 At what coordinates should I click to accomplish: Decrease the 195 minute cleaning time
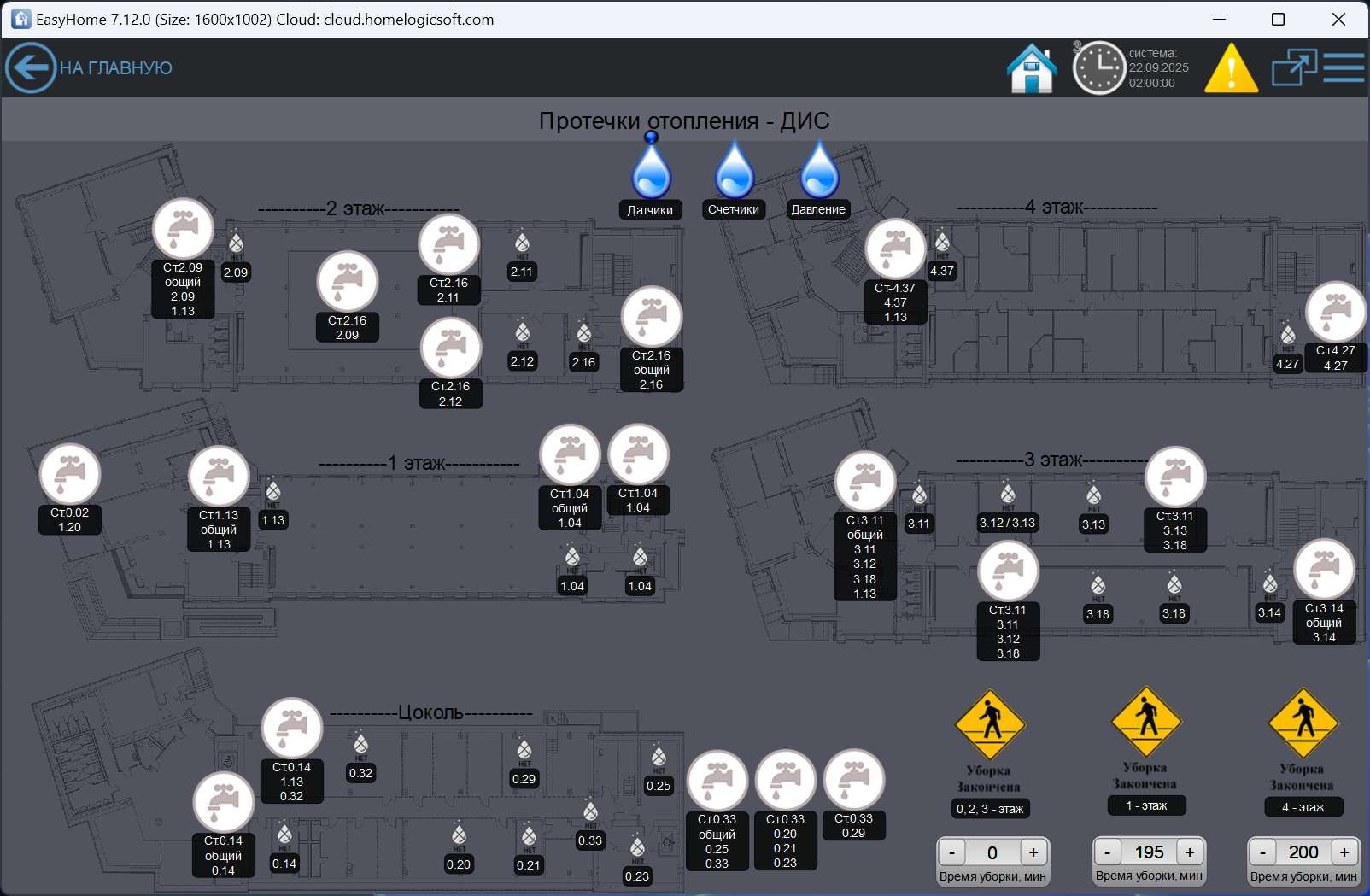click(1108, 852)
